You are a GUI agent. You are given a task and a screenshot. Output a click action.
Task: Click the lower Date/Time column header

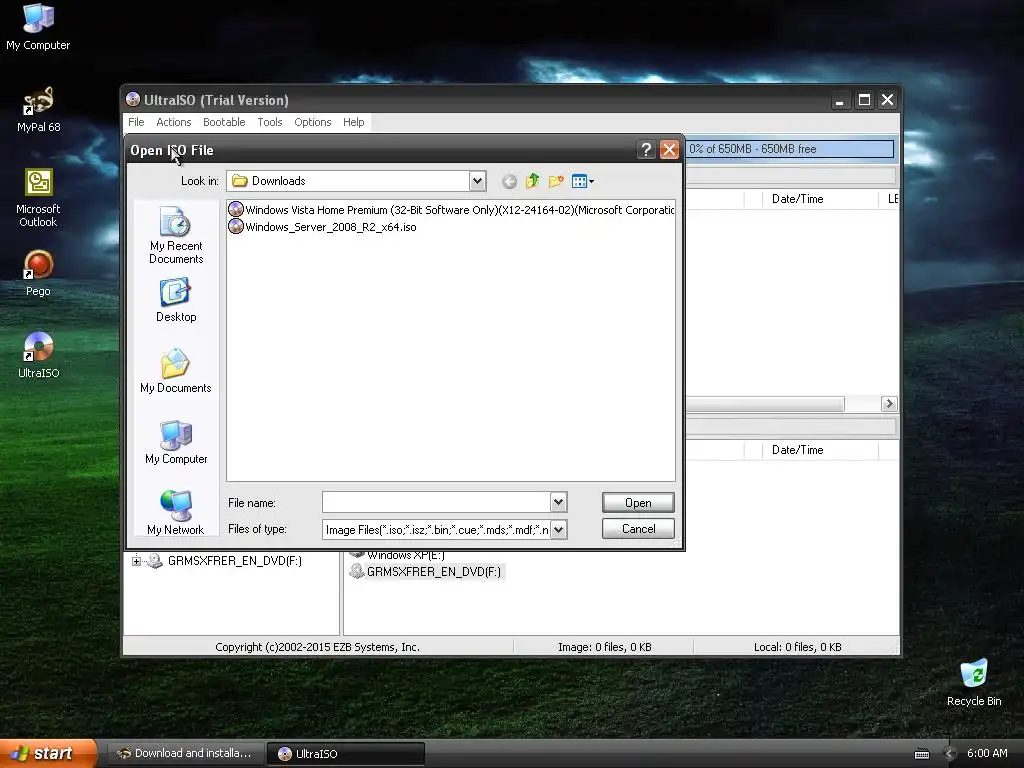(820, 450)
